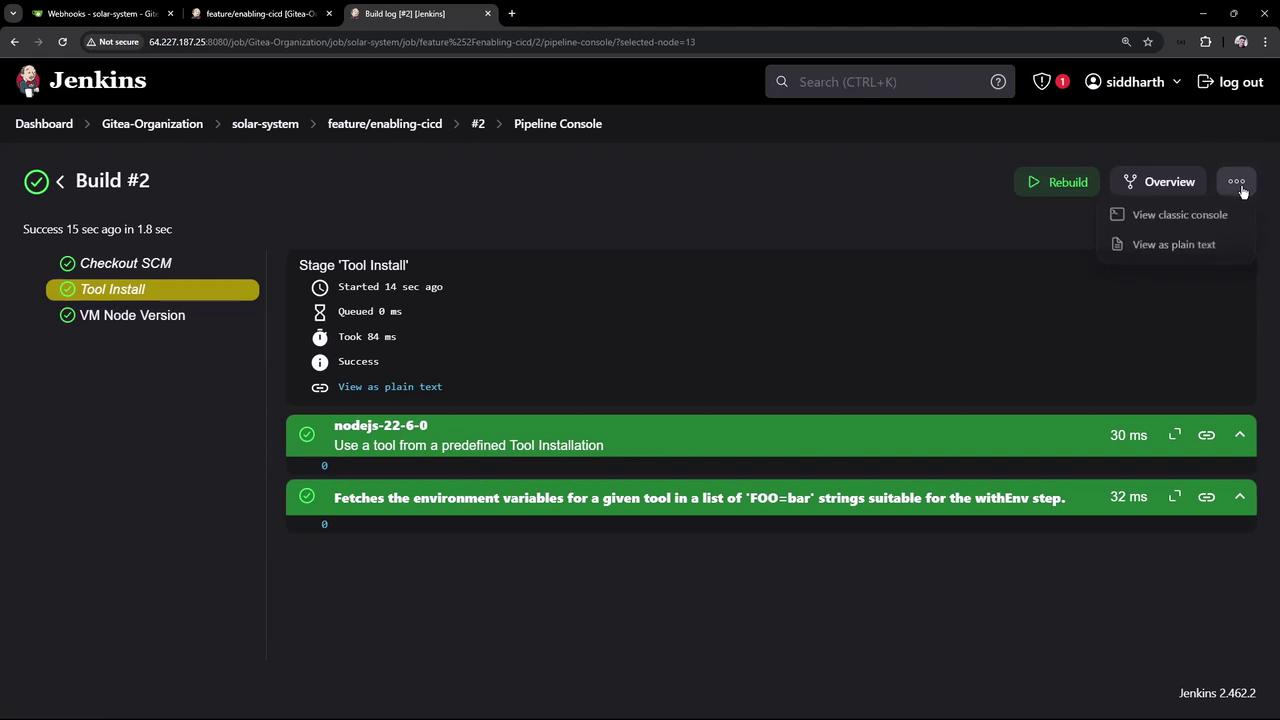
Task: Click View as plain text link in stage details
Action: 390,387
